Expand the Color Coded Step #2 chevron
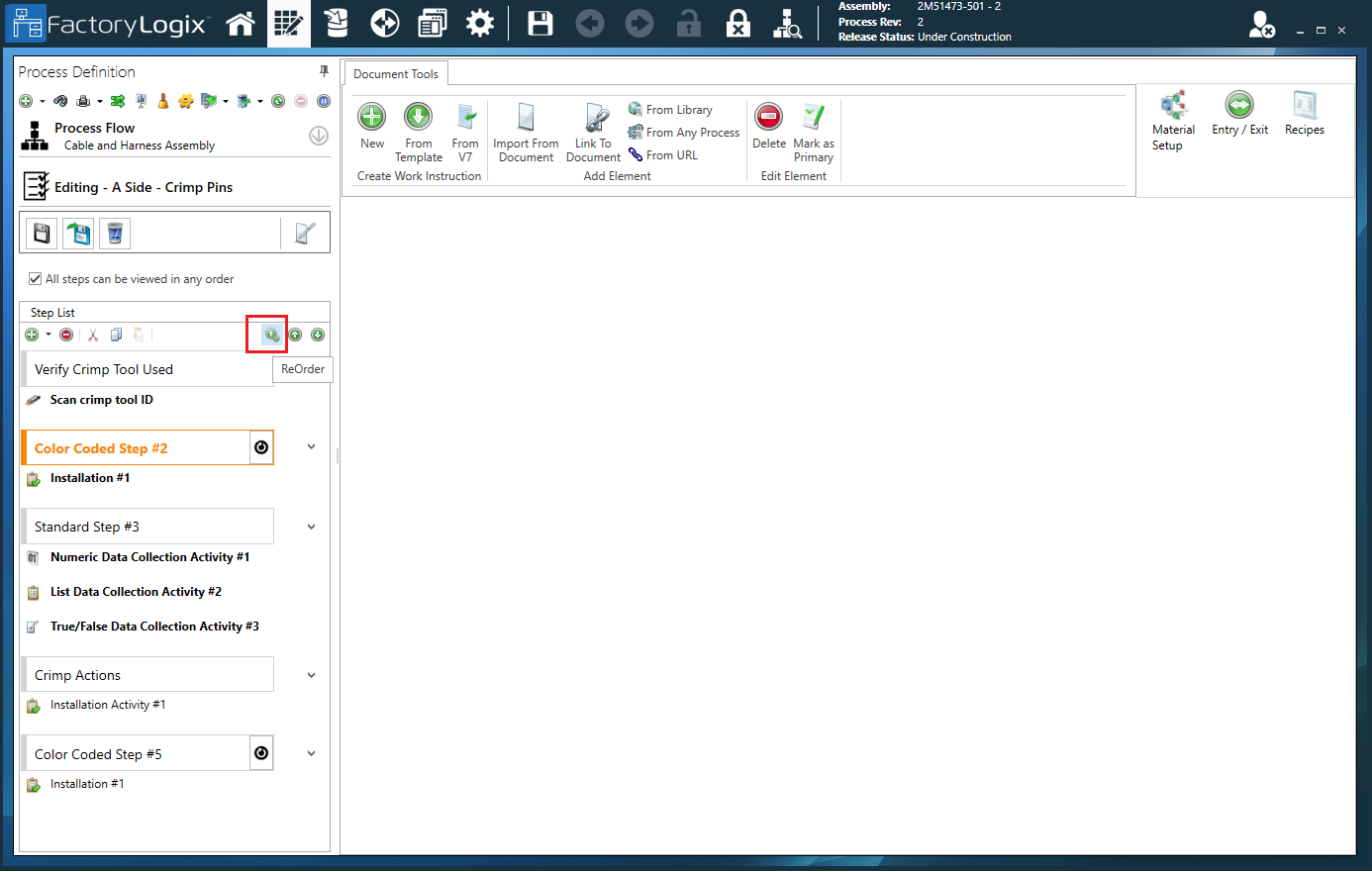The width and height of the screenshot is (1372, 872). tap(311, 446)
